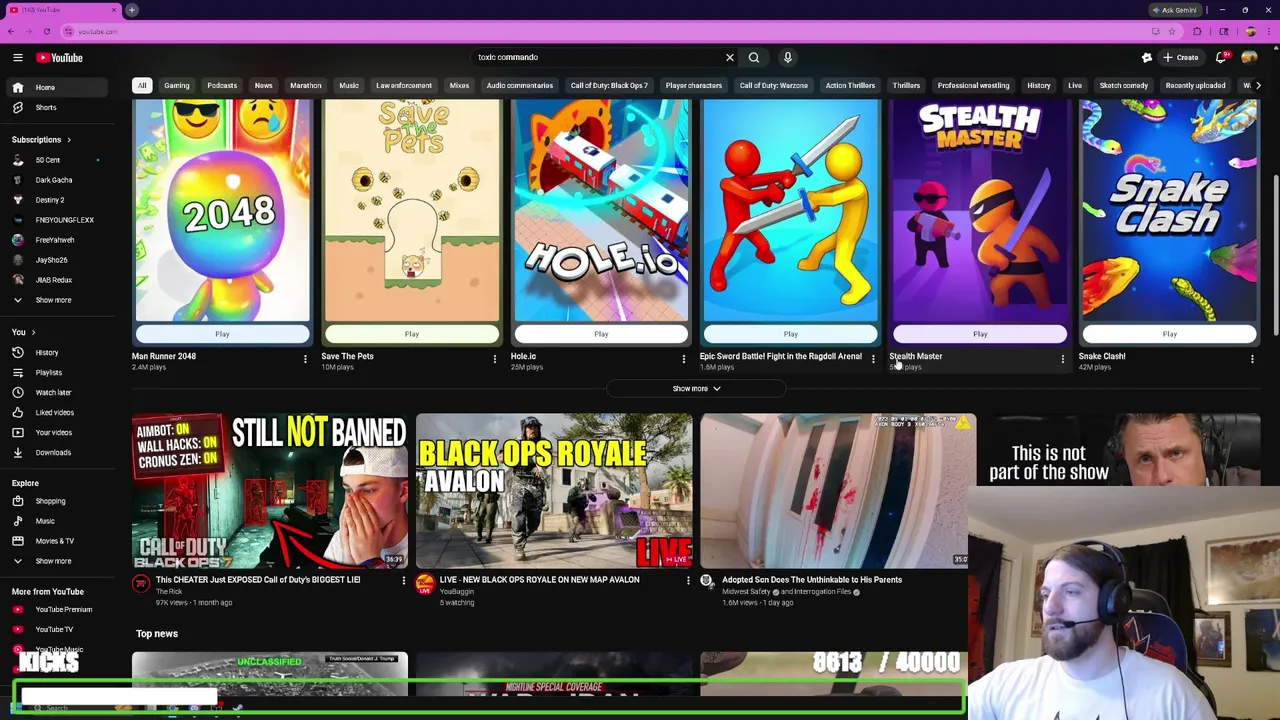Screen dimensions: 1280x720
Task: Open the JIAB Redux subscription channel
Action: click(57, 280)
